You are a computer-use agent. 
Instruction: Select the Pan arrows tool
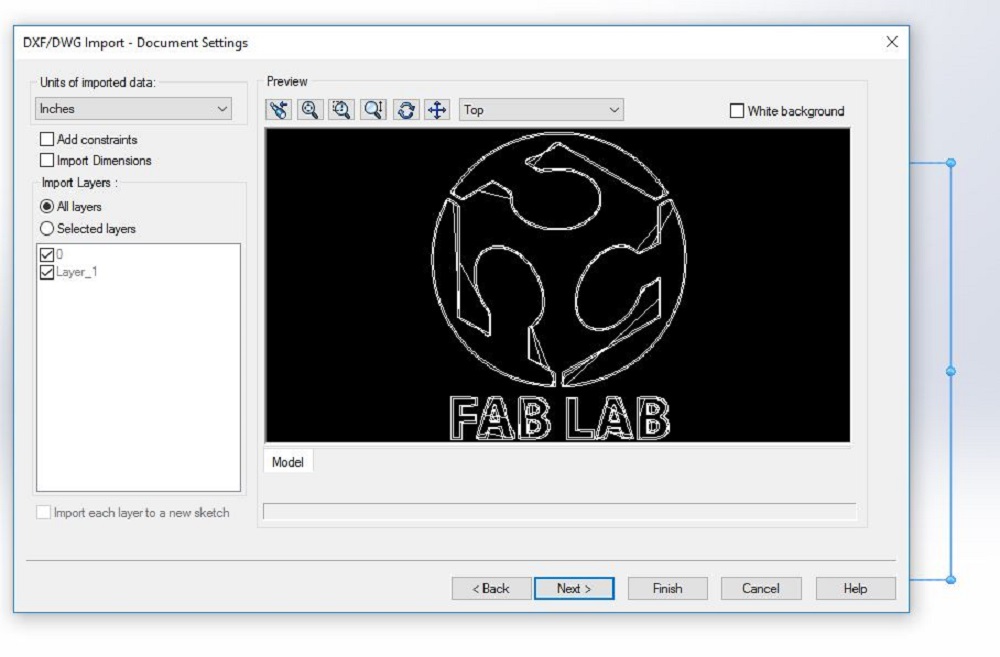(438, 110)
